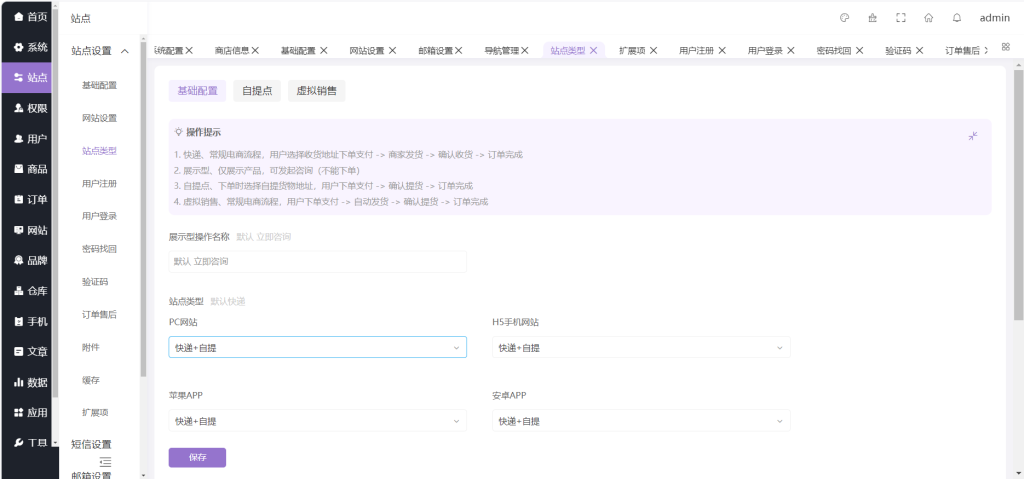Click the submenu panel vertical scrollbar

[x=144, y=209]
